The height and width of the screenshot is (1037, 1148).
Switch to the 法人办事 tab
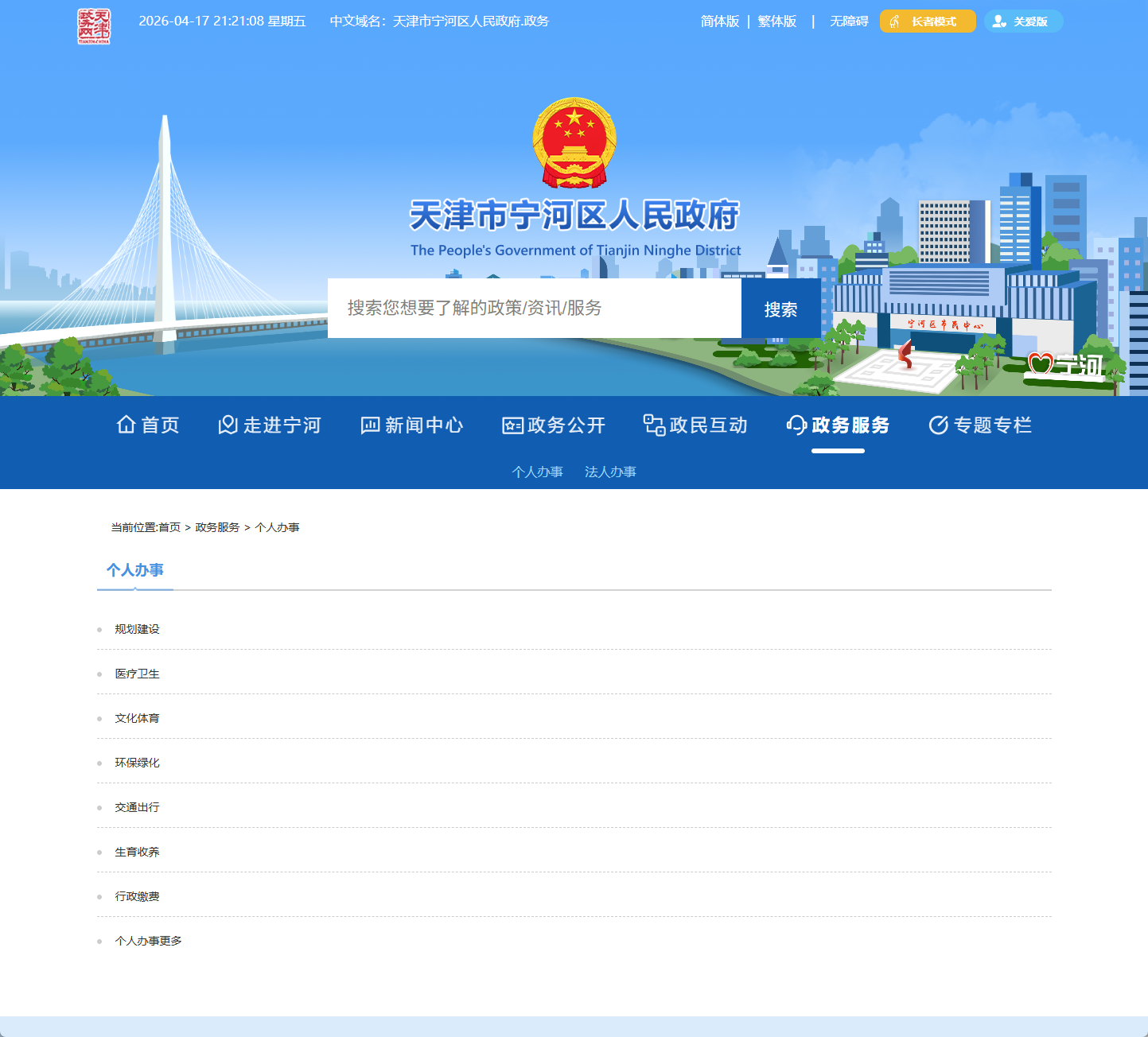click(x=611, y=472)
